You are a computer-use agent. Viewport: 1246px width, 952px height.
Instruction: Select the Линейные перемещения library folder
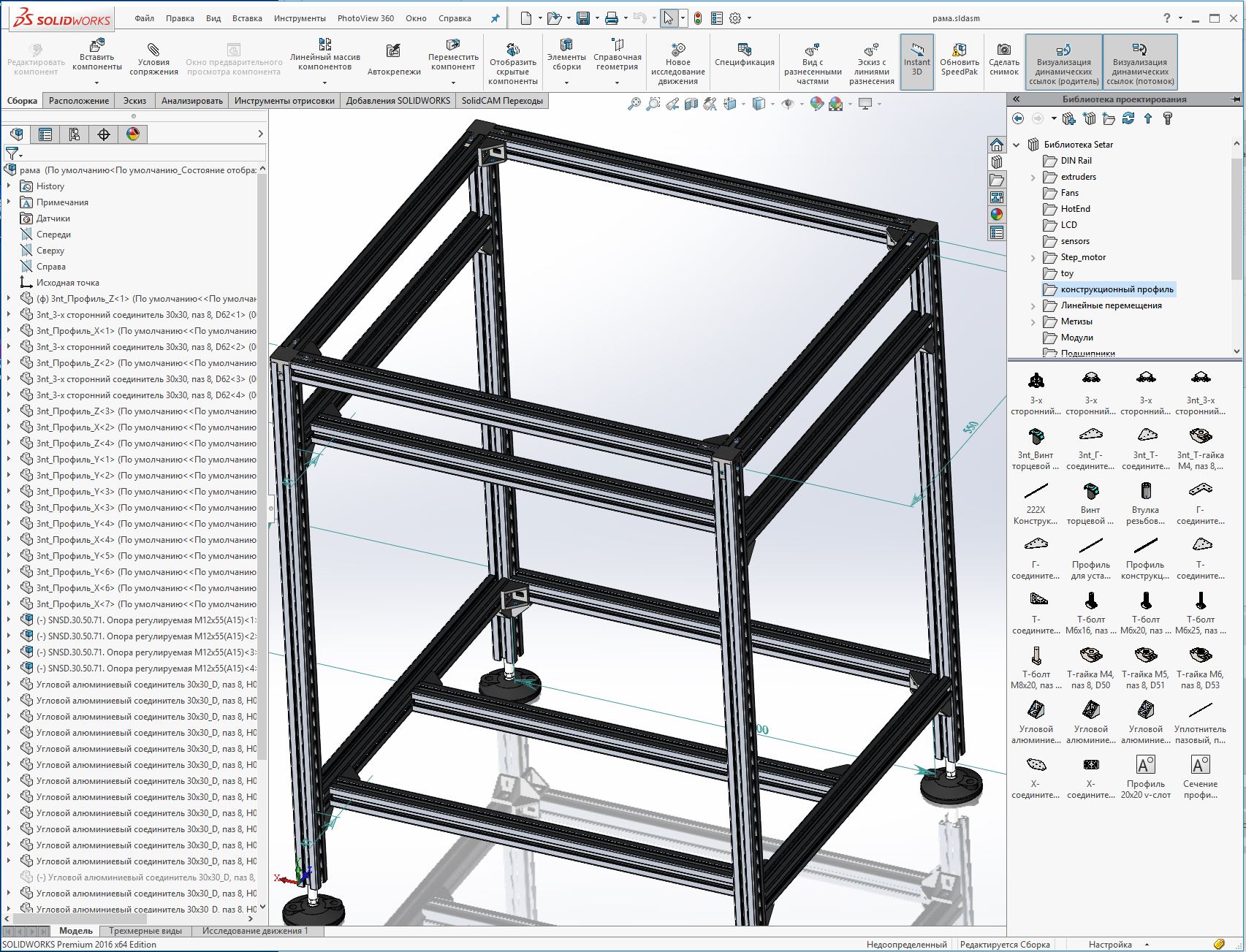tap(1111, 305)
